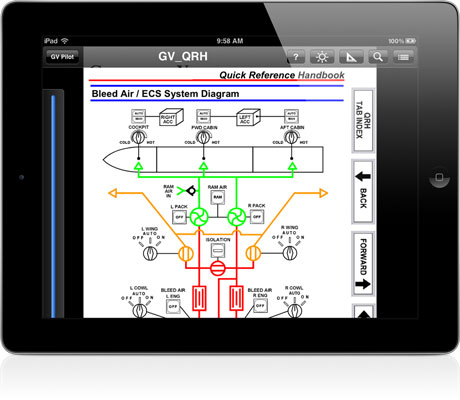Go to previous page with BACK
The width and height of the screenshot is (460, 400).
(363, 192)
